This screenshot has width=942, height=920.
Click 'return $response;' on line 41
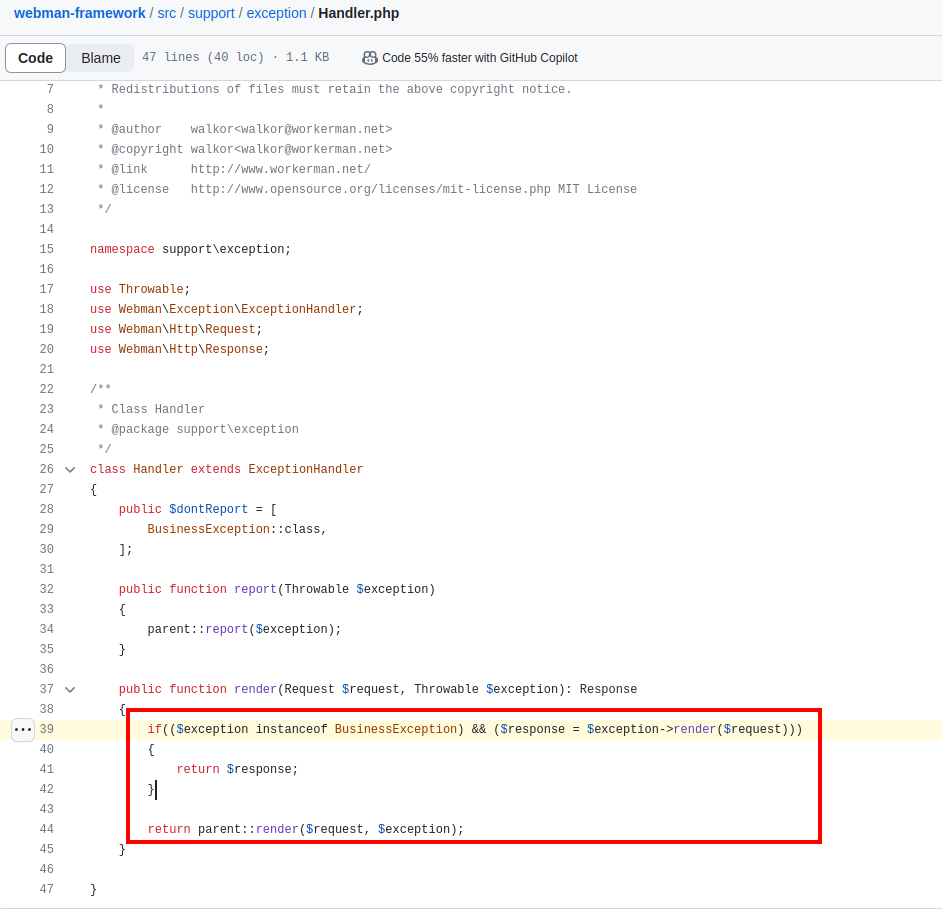(x=237, y=769)
